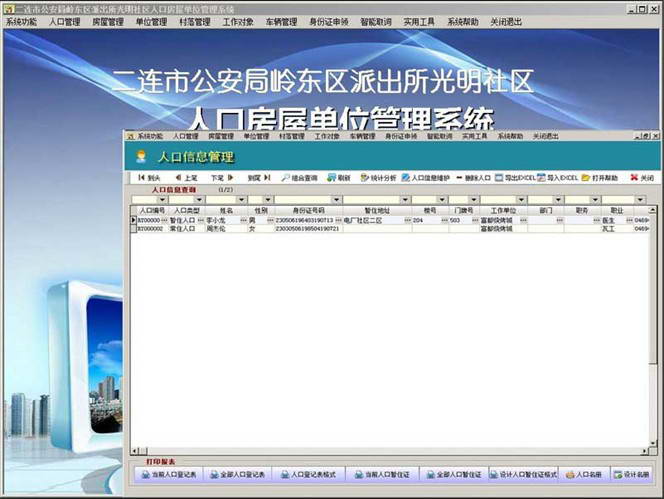Expand filter dropdown above 暂住地址 column
The width and height of the screenshot is (664, 499).
point(405,200)
